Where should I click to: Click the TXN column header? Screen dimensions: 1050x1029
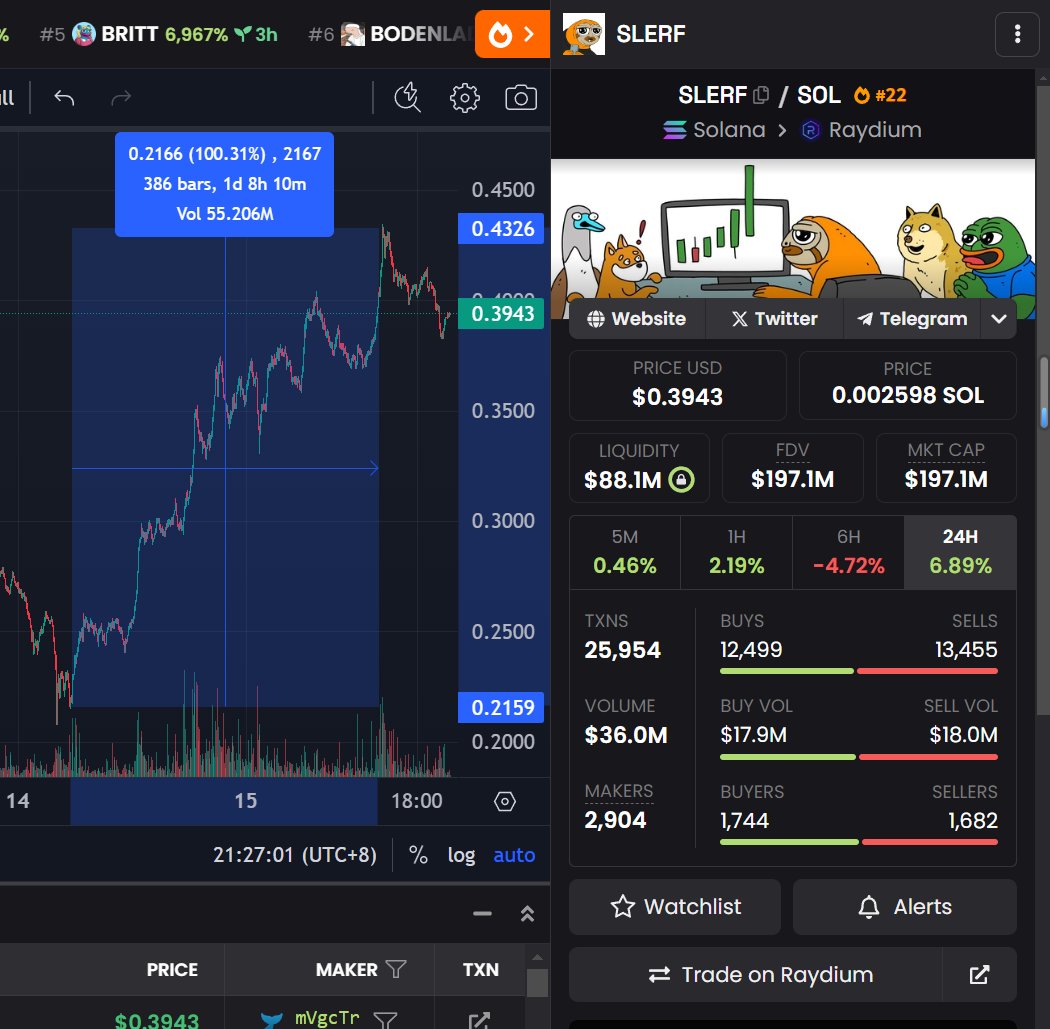(481, 969)
